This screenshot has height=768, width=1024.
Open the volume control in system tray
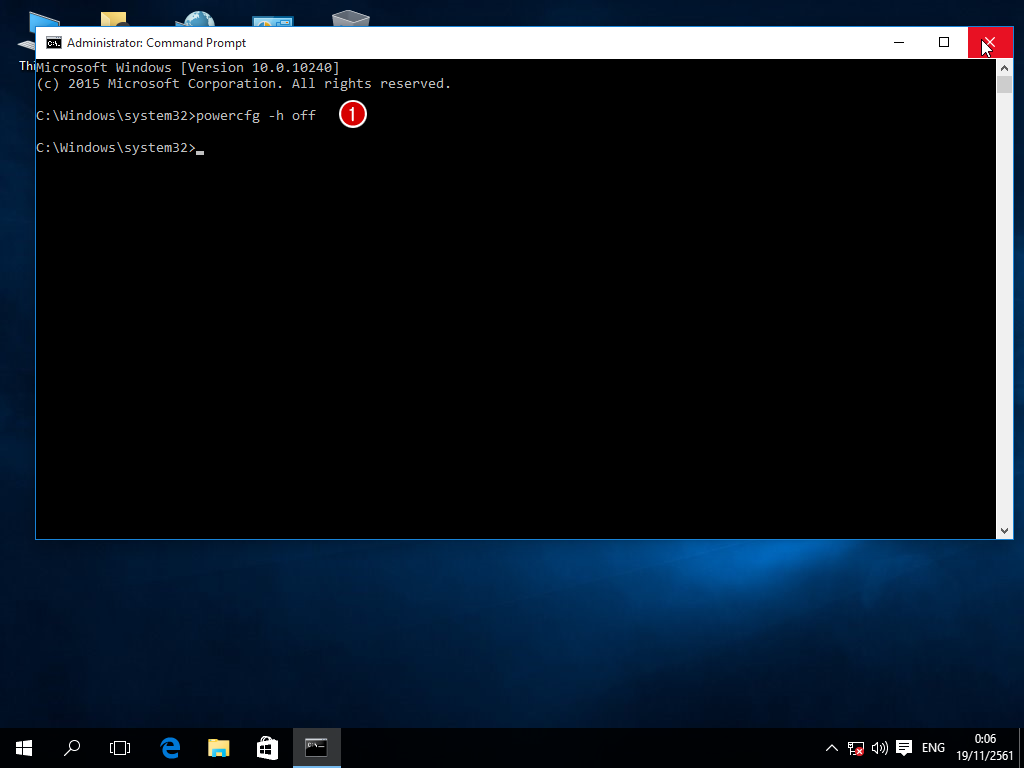click(880, 747)
